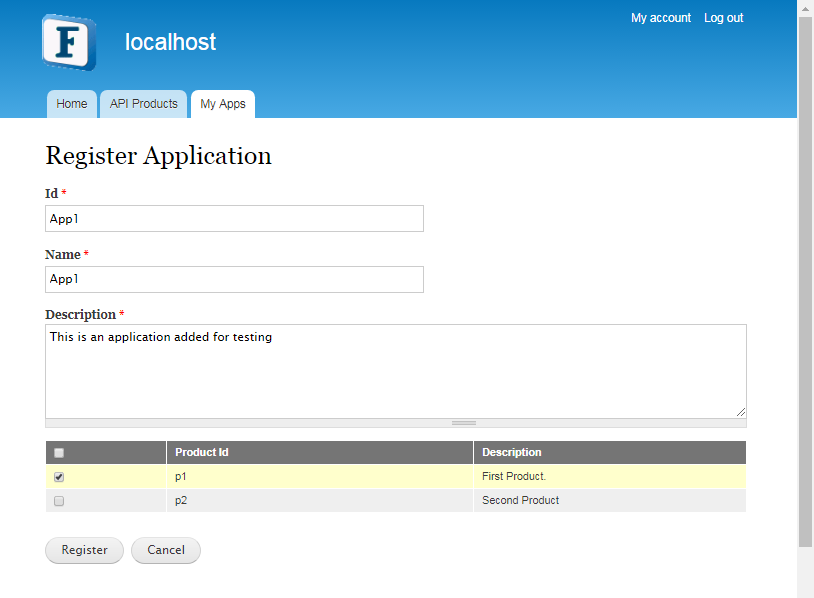Click inside the Description textarea
814x598 pixels.
tap(396, 371)
